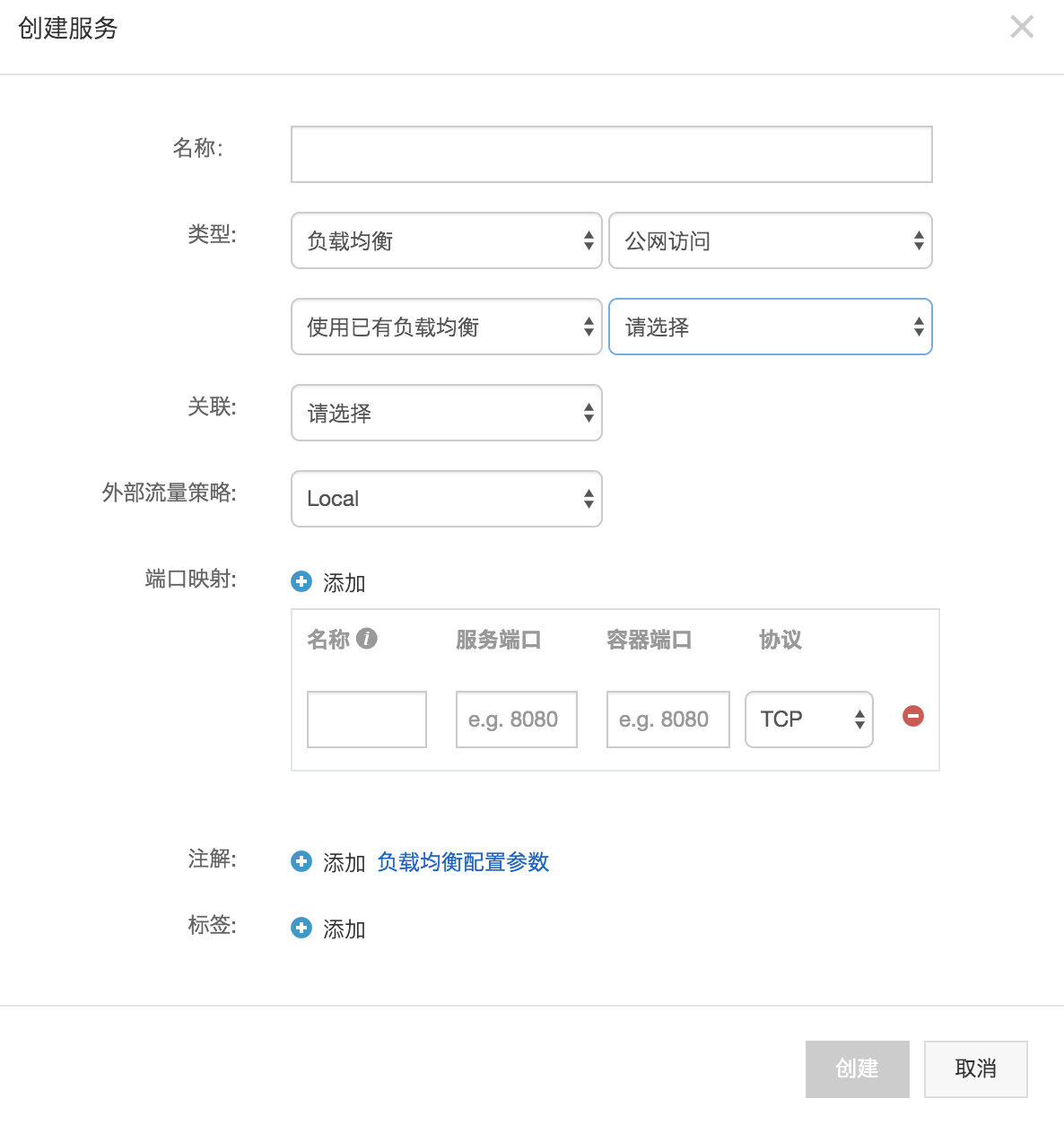
Task: Click the plus icon beside 注解 添加
Action: [301, 861]
